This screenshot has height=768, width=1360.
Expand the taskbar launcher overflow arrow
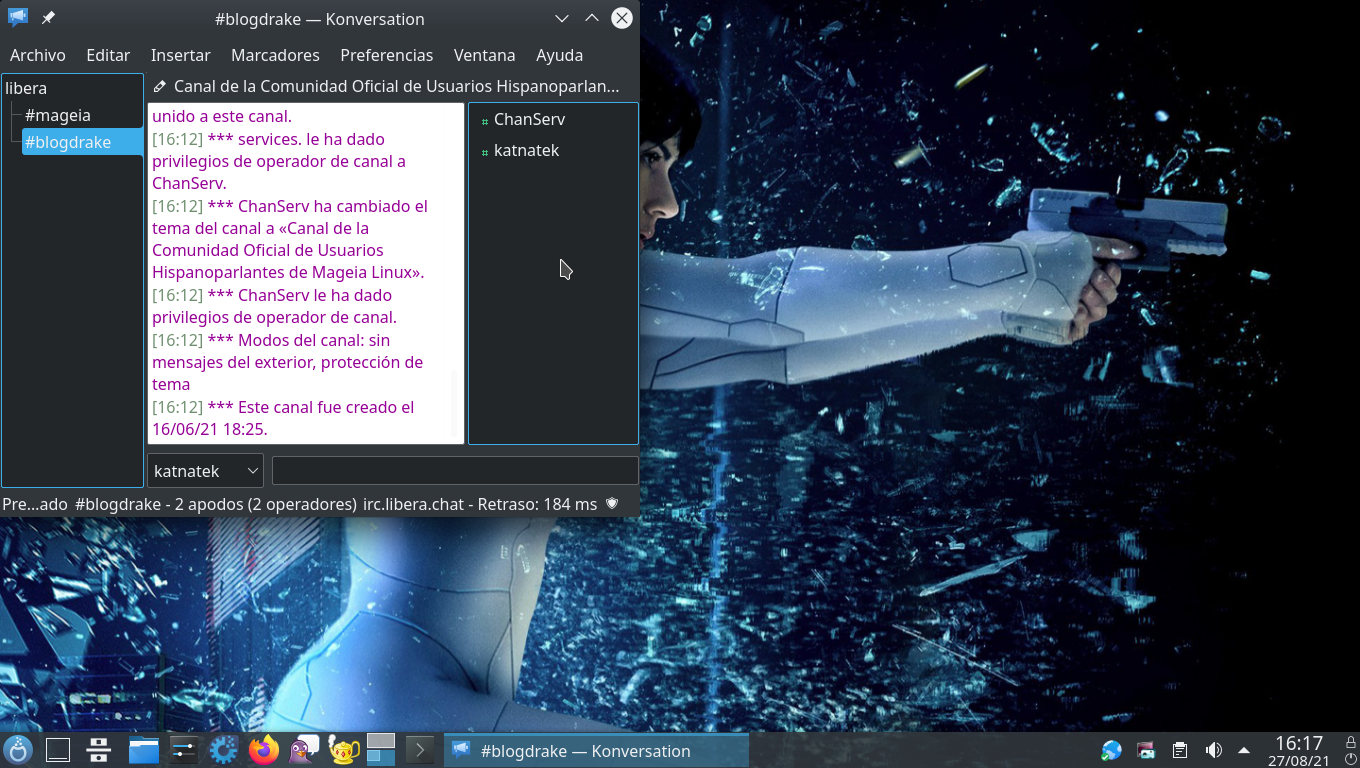[420, 750]
